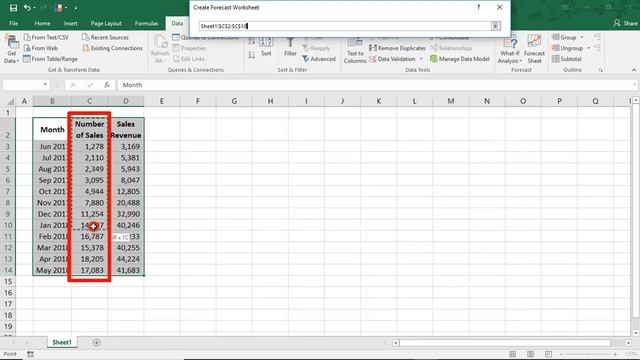Switch to the Home tab
640x360 pixels.
click(42, 23)
